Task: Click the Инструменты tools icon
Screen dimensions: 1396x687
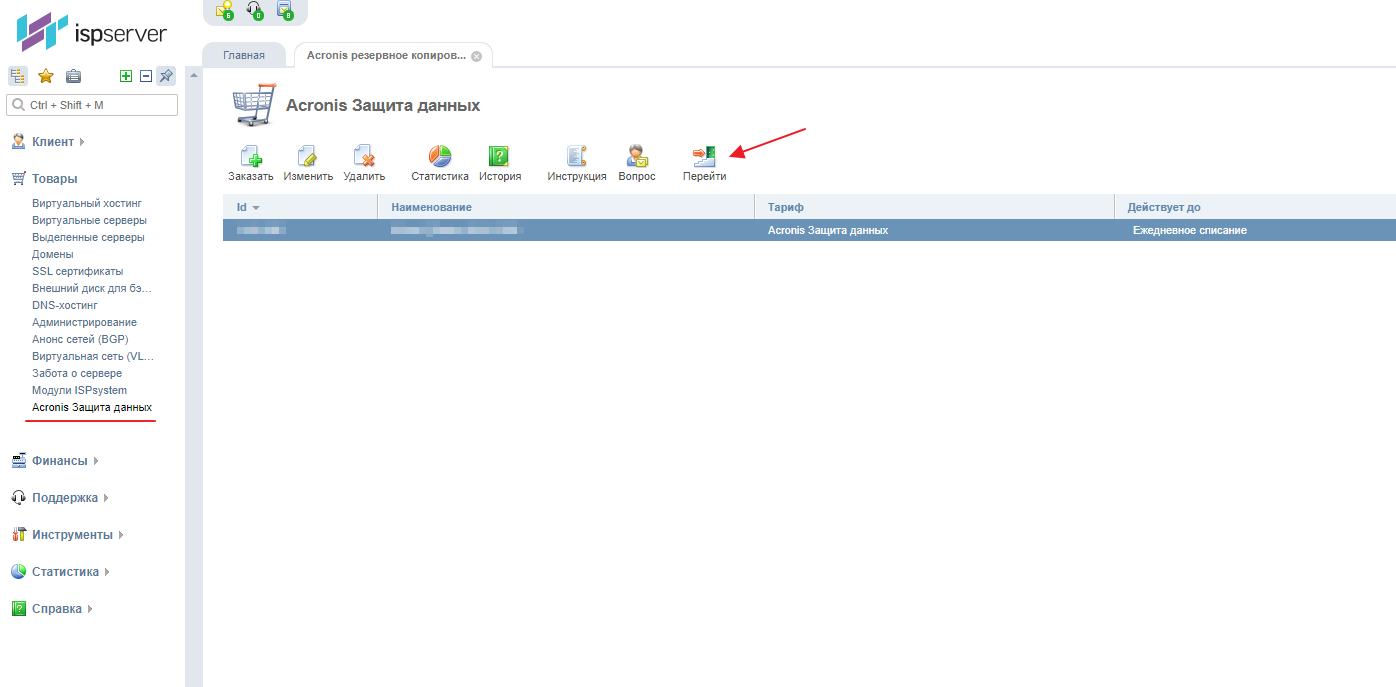Action: [18, 535]
